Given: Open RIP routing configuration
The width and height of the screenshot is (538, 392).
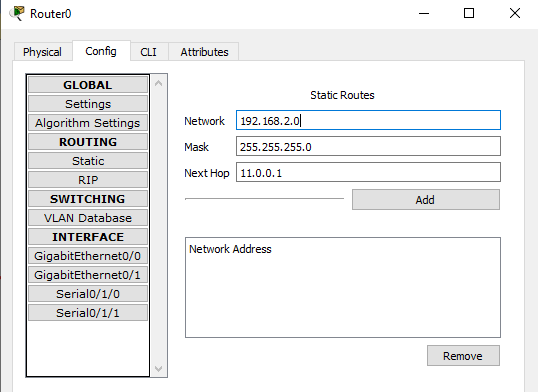Looking at the screenshot, I should click(x=88, y=180).
